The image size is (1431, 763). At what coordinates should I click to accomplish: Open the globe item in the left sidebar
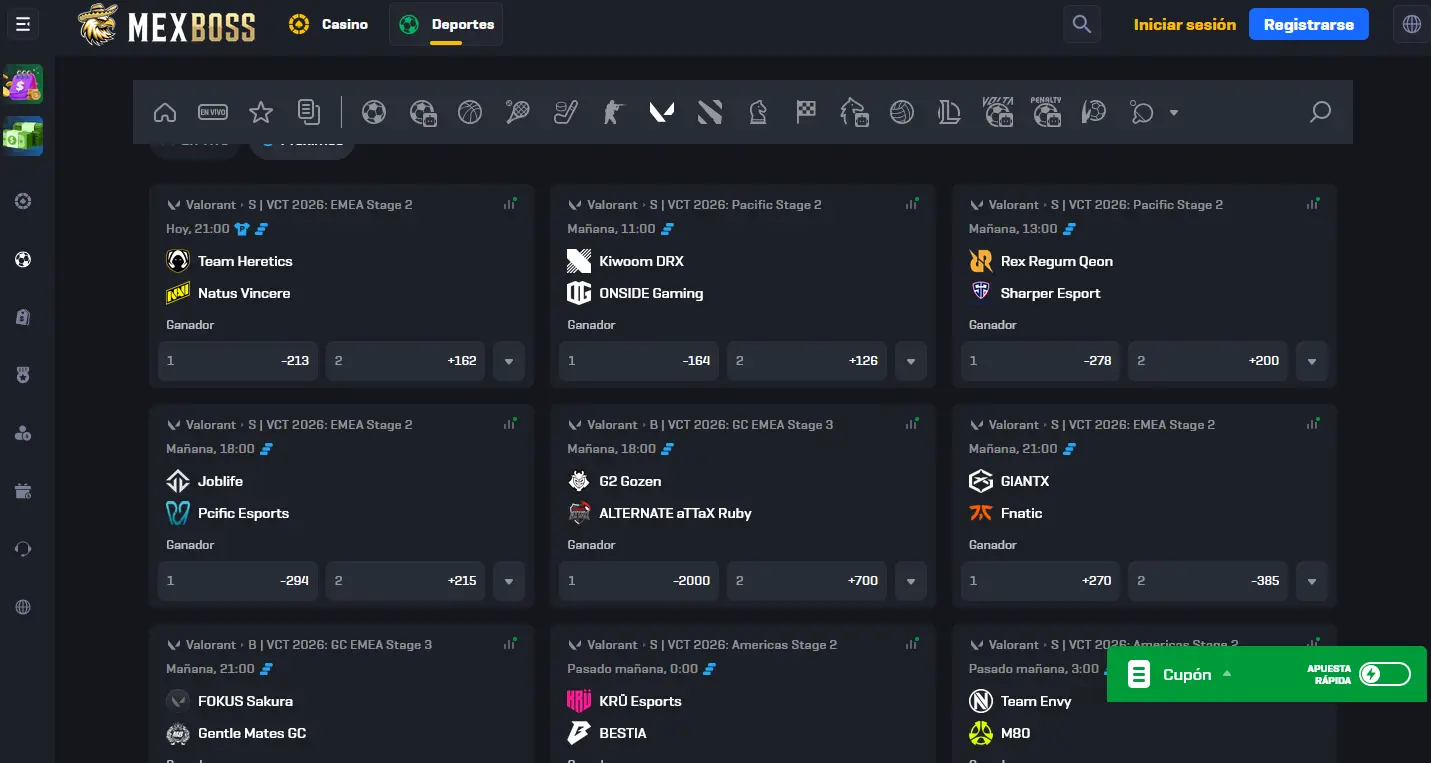tap(23, 607)
